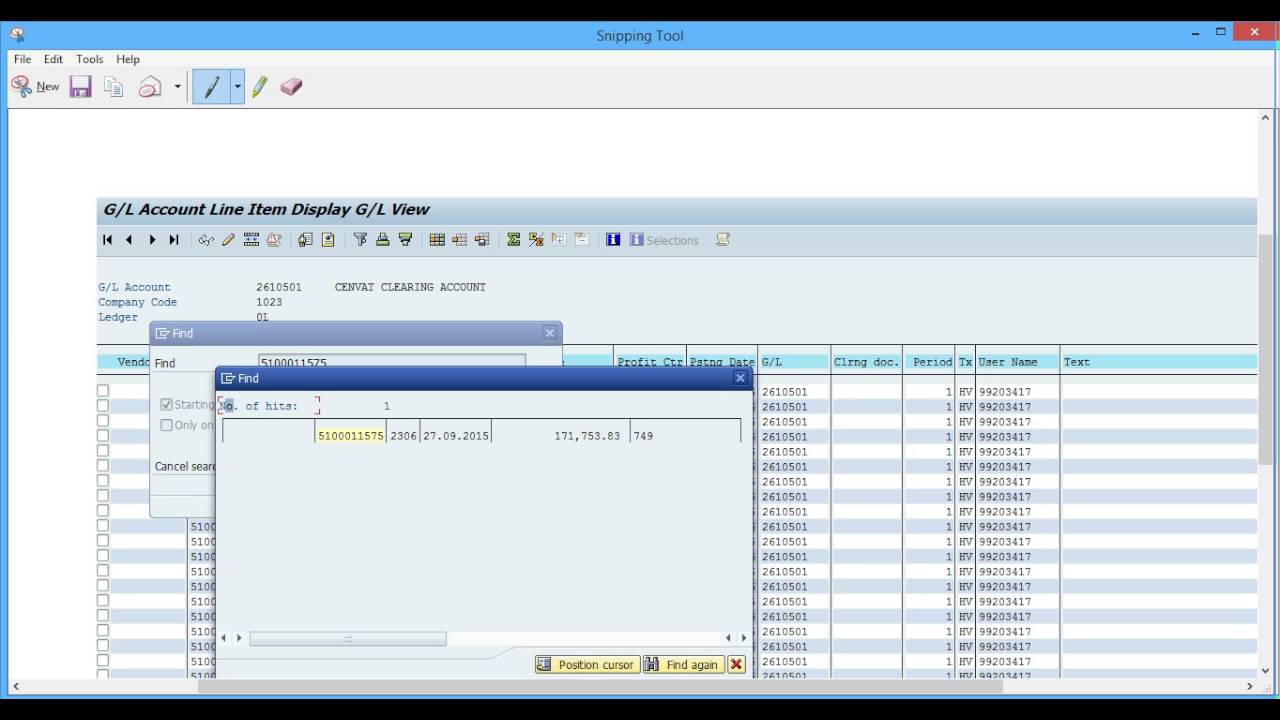The image size is (1280, 720).
Task: Click Company Code value 1023
Action: click(269, 302)
